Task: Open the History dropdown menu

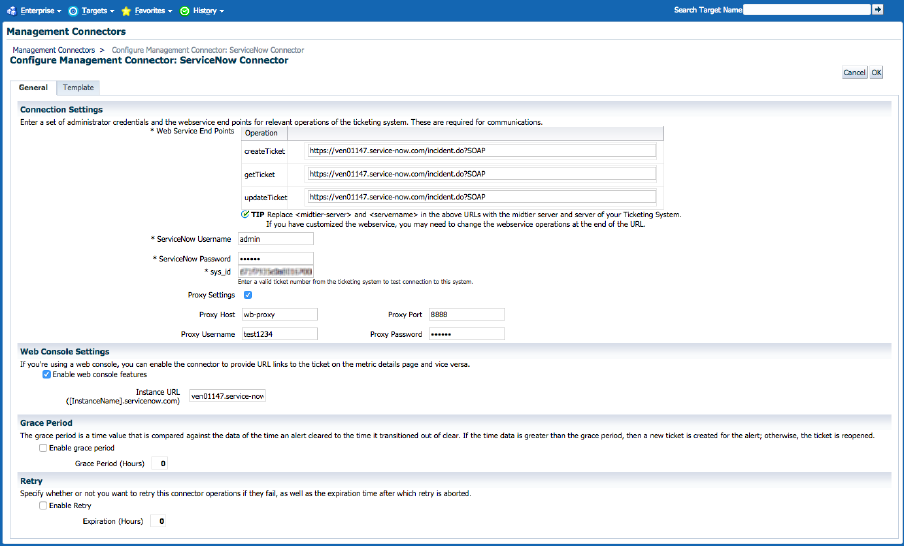Action: click(208, 10)
